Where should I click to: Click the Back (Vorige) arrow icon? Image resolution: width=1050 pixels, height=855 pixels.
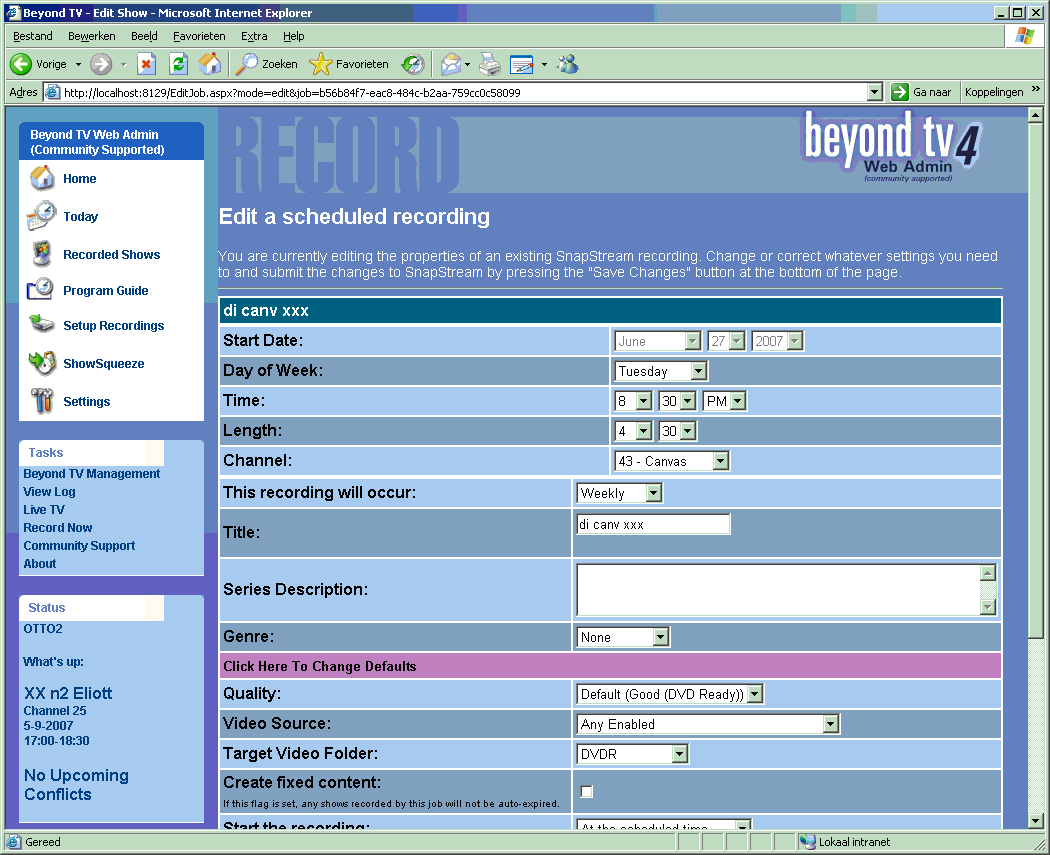point(21,64)
